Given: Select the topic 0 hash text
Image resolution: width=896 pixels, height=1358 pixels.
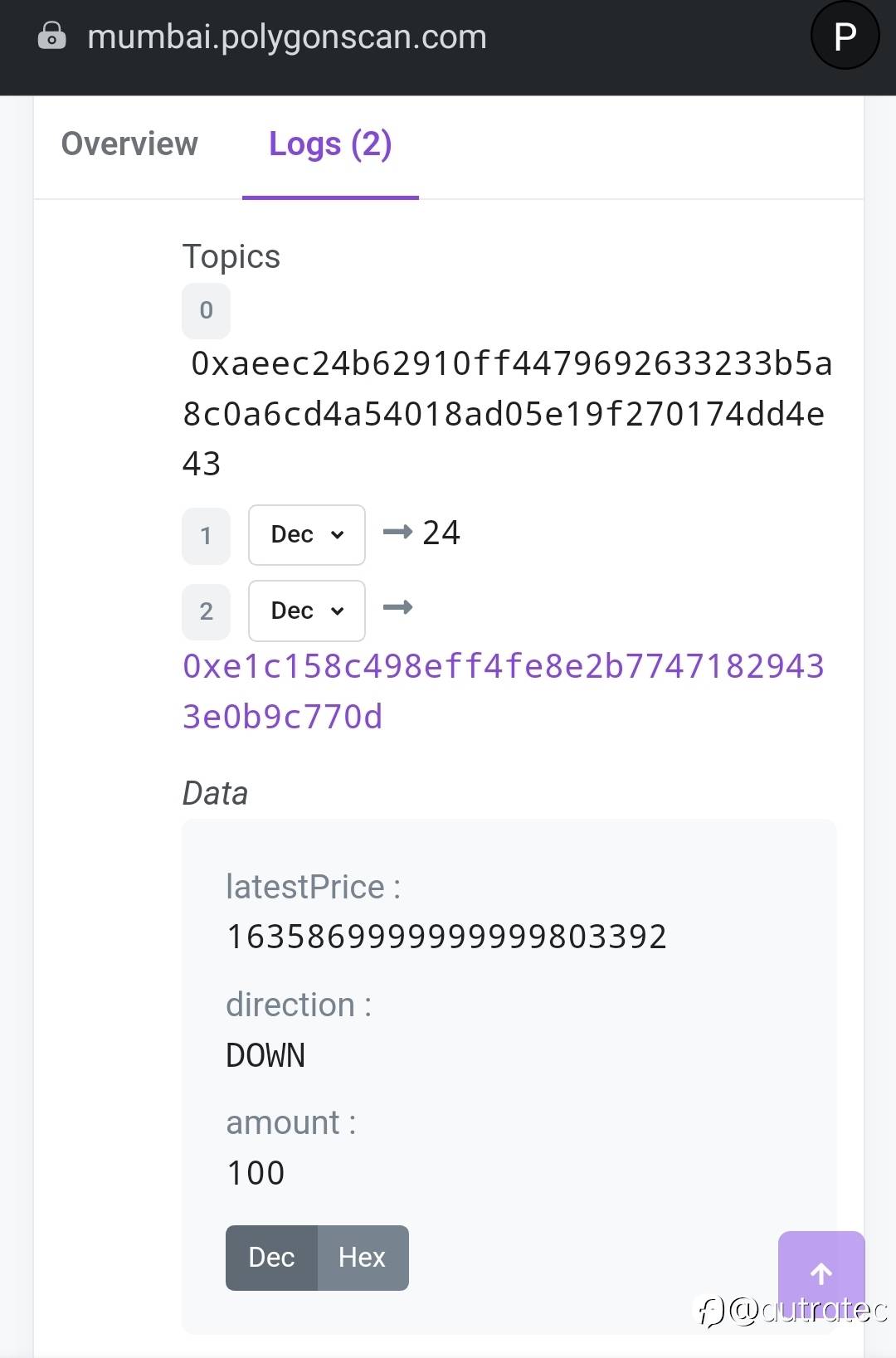Looking at the screenshot, I should pyautogui.click(x=506, y=413).
